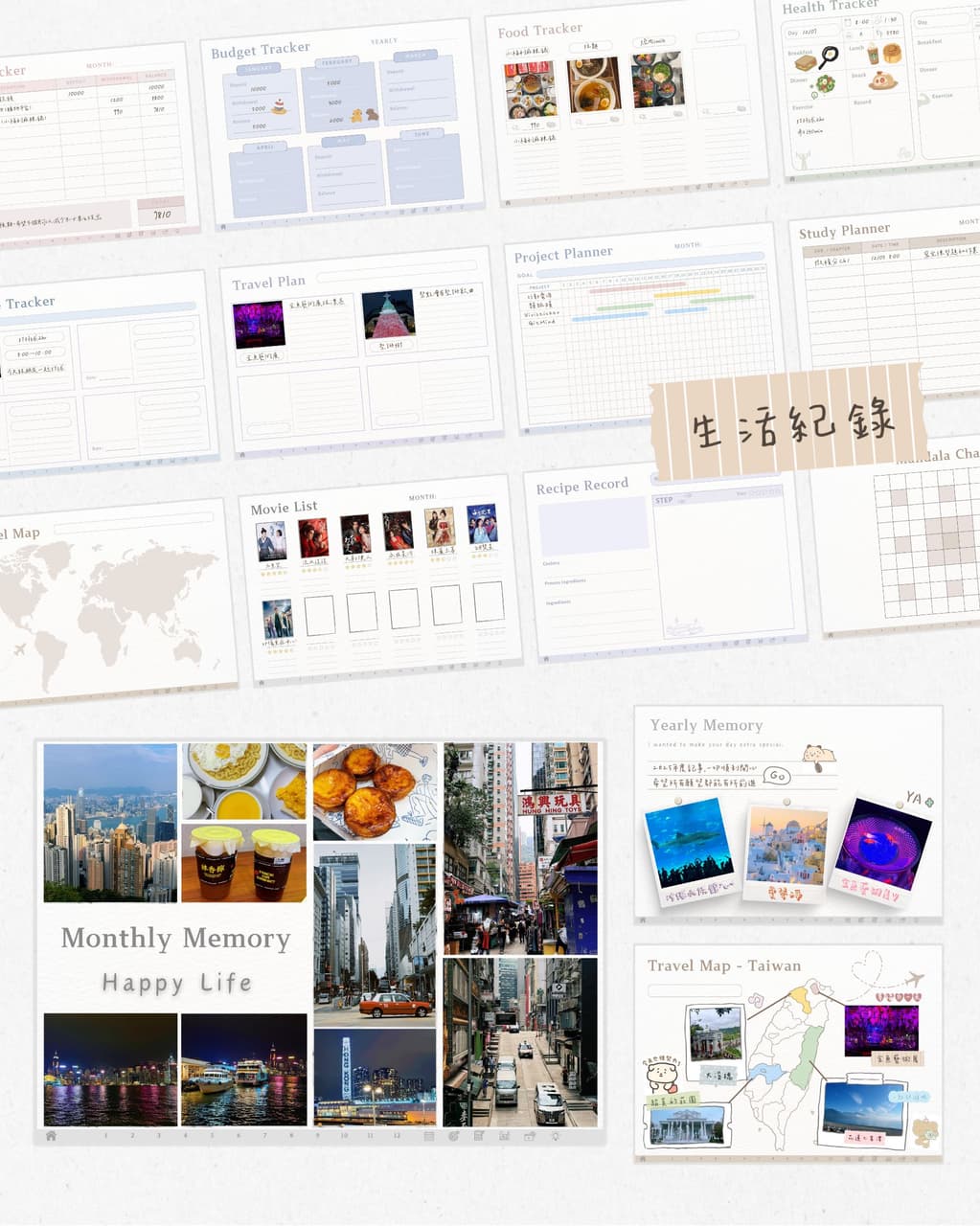Image resolution: width=980 pixels, height=1226 pixels.
Task: Click the first empty movie poster slot
Action: click(x=319, y=615)
